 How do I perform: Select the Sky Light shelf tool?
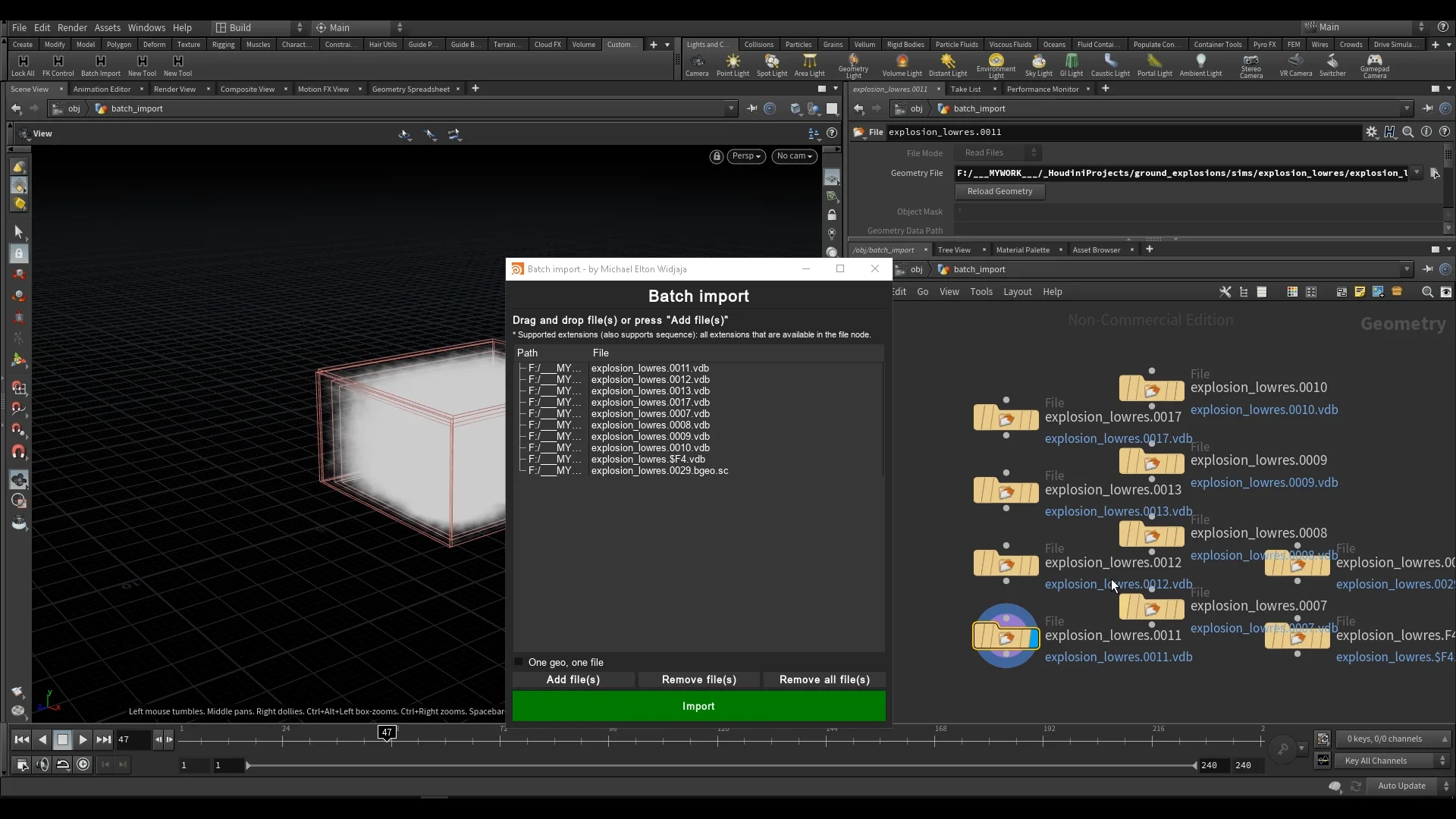pyautogui.click(x=1038, y=65)
